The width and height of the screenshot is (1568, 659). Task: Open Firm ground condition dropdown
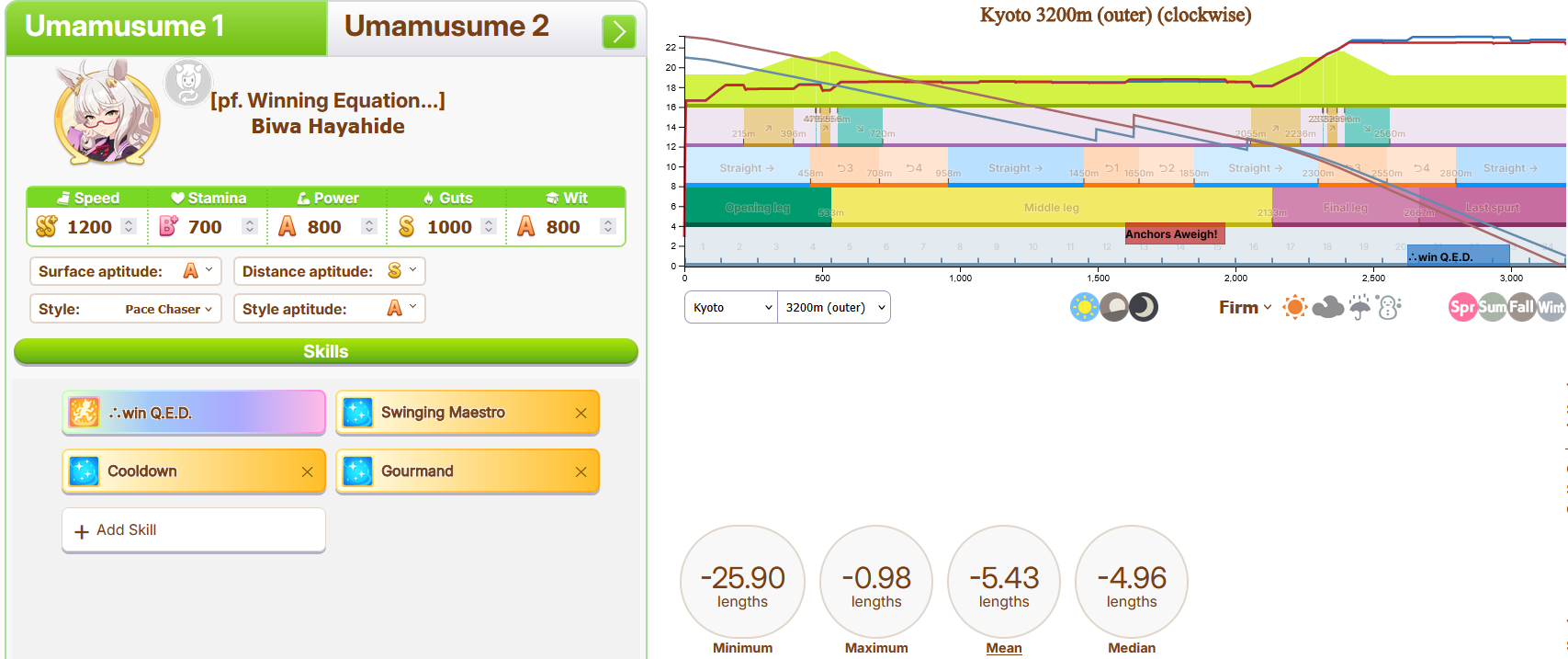1246,308
